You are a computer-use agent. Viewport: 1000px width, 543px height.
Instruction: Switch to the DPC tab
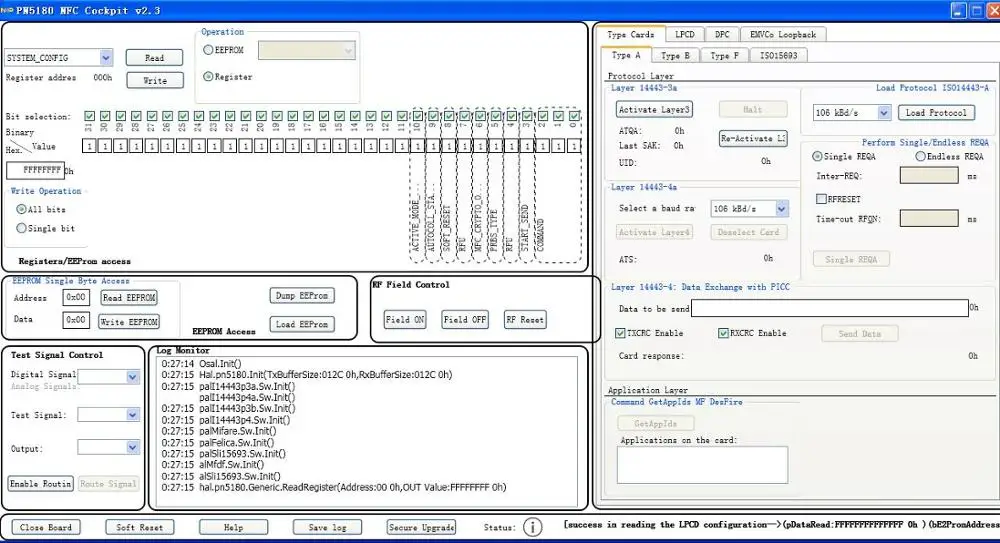coord(722,34)
